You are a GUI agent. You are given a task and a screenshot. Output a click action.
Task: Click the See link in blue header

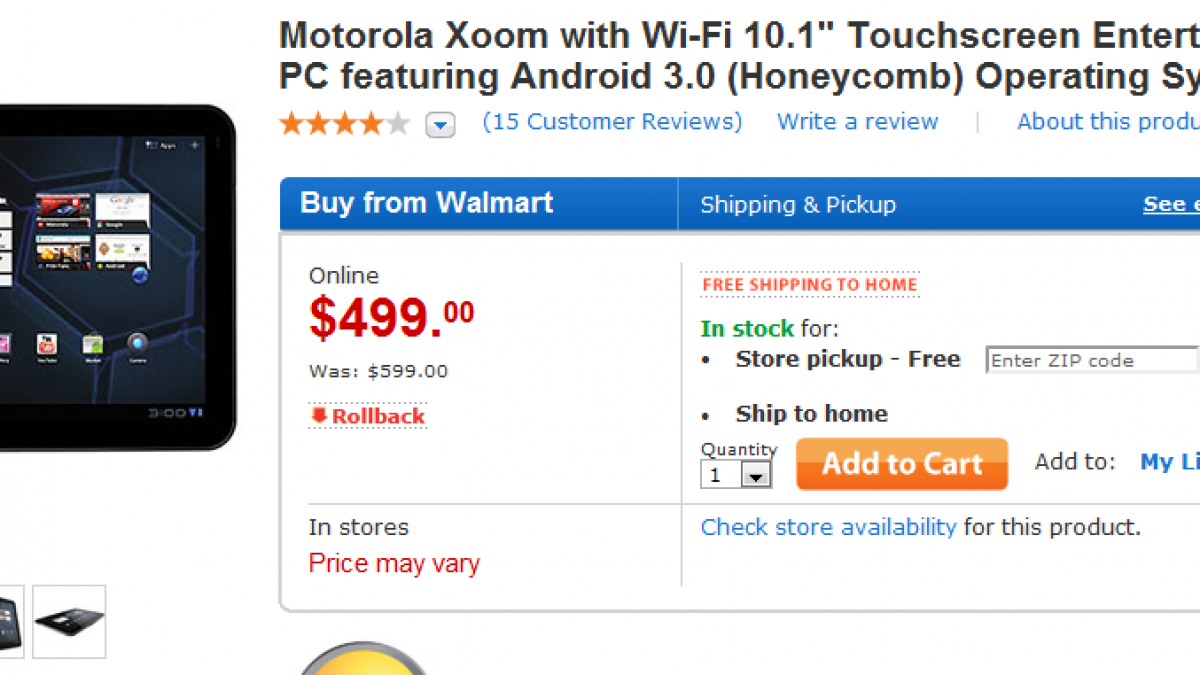[x=1170, y=204]
